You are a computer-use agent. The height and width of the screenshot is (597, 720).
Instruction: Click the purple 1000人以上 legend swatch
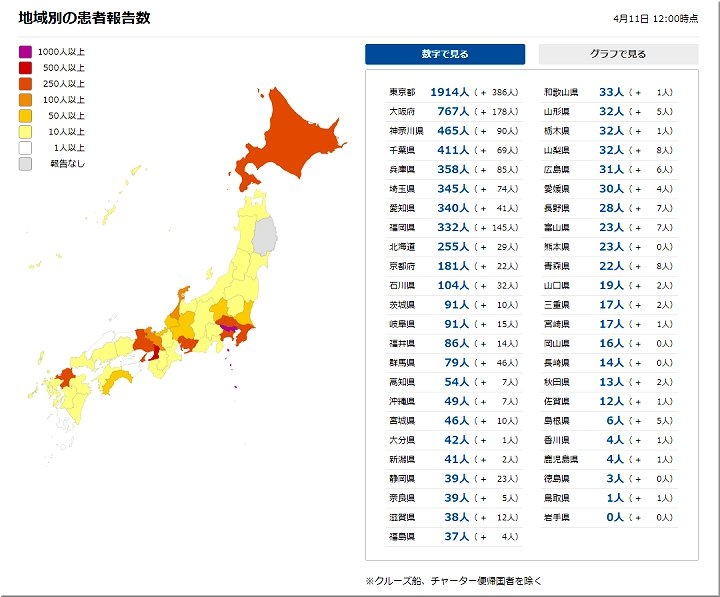click(x=25, y=51)
